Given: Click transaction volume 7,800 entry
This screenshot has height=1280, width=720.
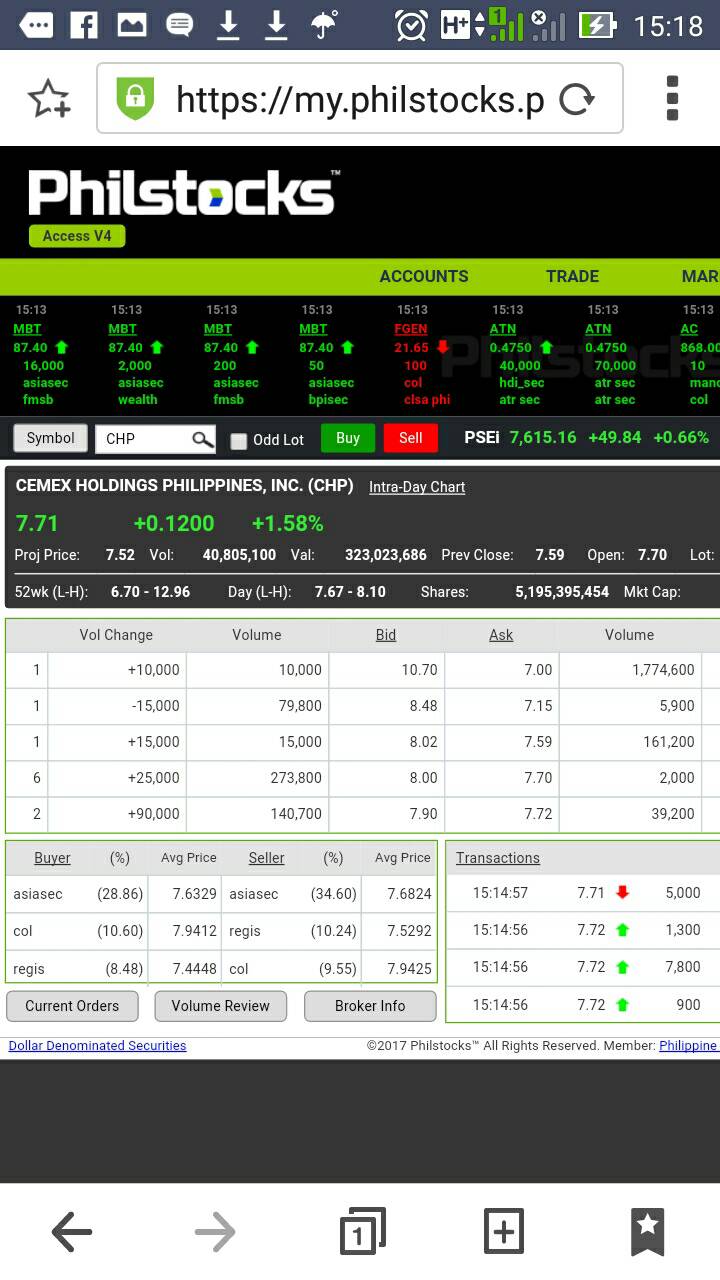Looking at the screenshot, I should pyautogui.click(x=682, y=968).
